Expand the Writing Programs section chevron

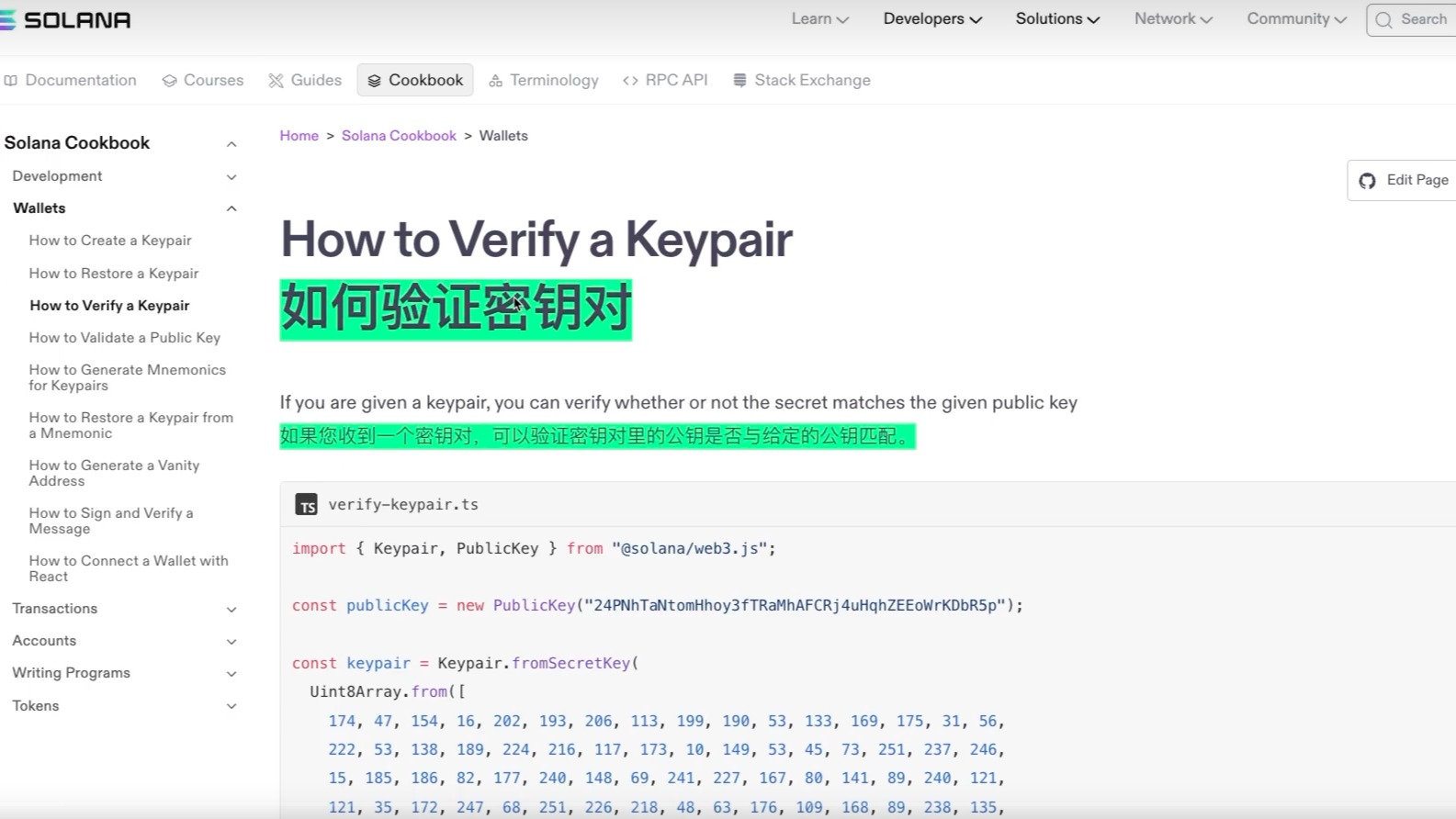click(231, 674)
